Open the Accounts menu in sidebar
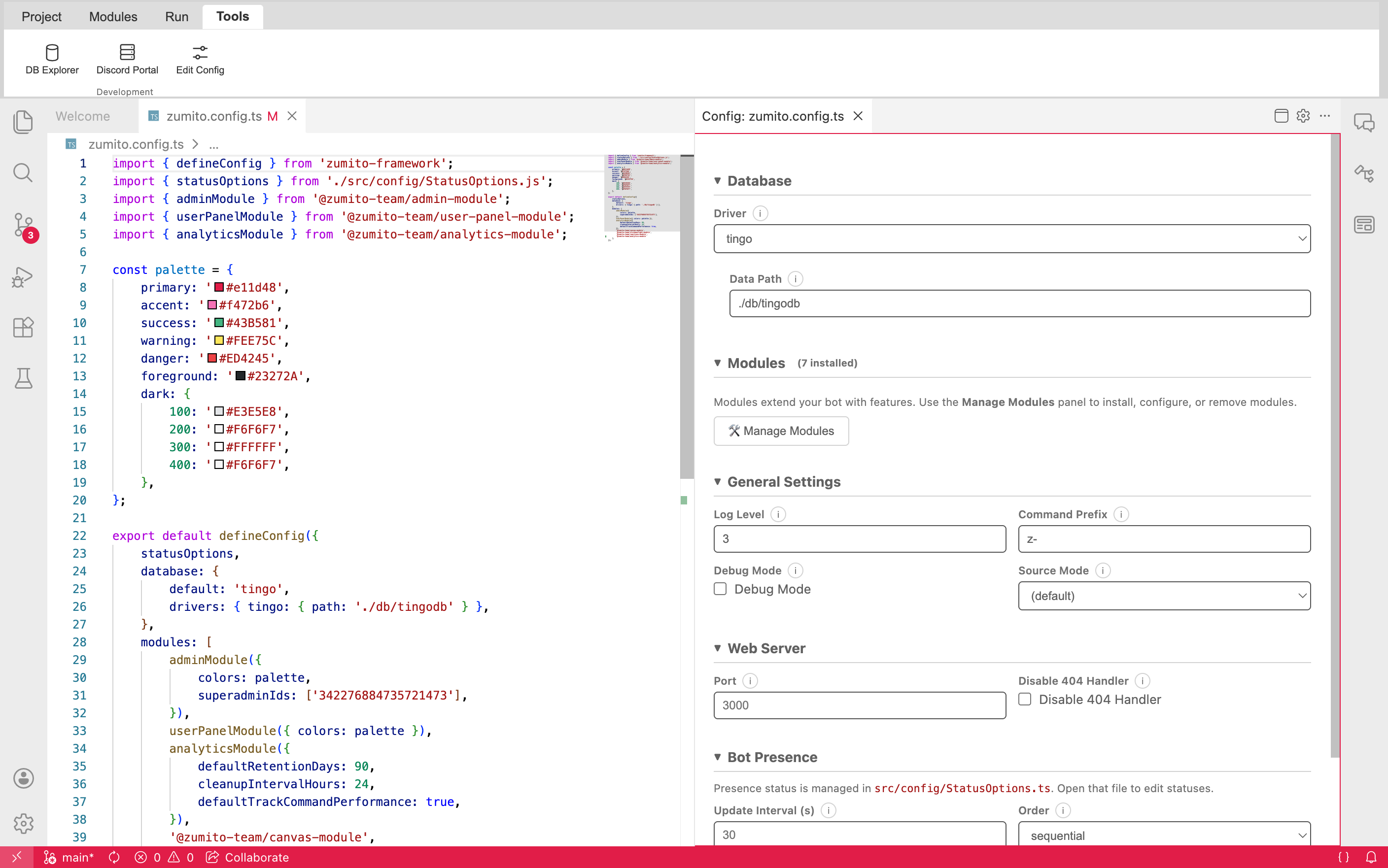The height and width of the screenshot is (868, 1388). (23, 778)
